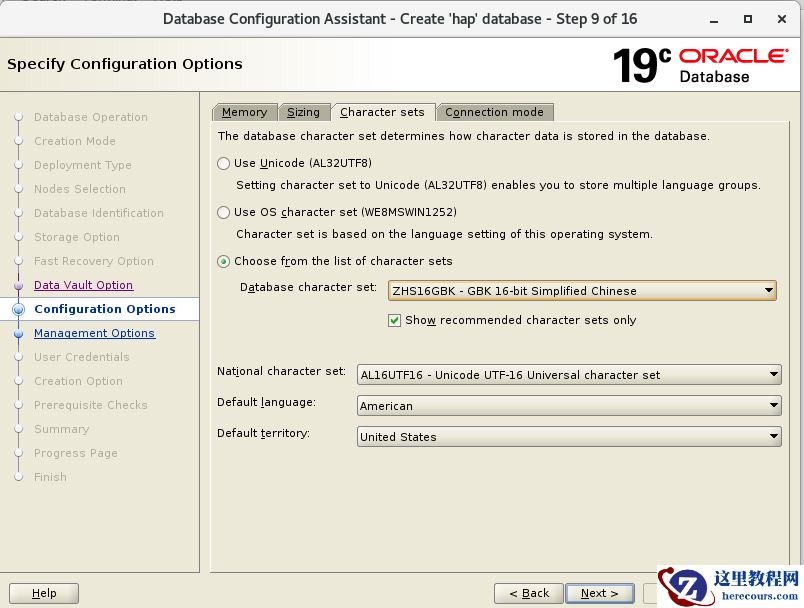Image resolution: width=804 pixels, height=608 pixels.
Task: Click the Prerequisite Checks step text
Action: pyautogui.click(x=91, y=405)
